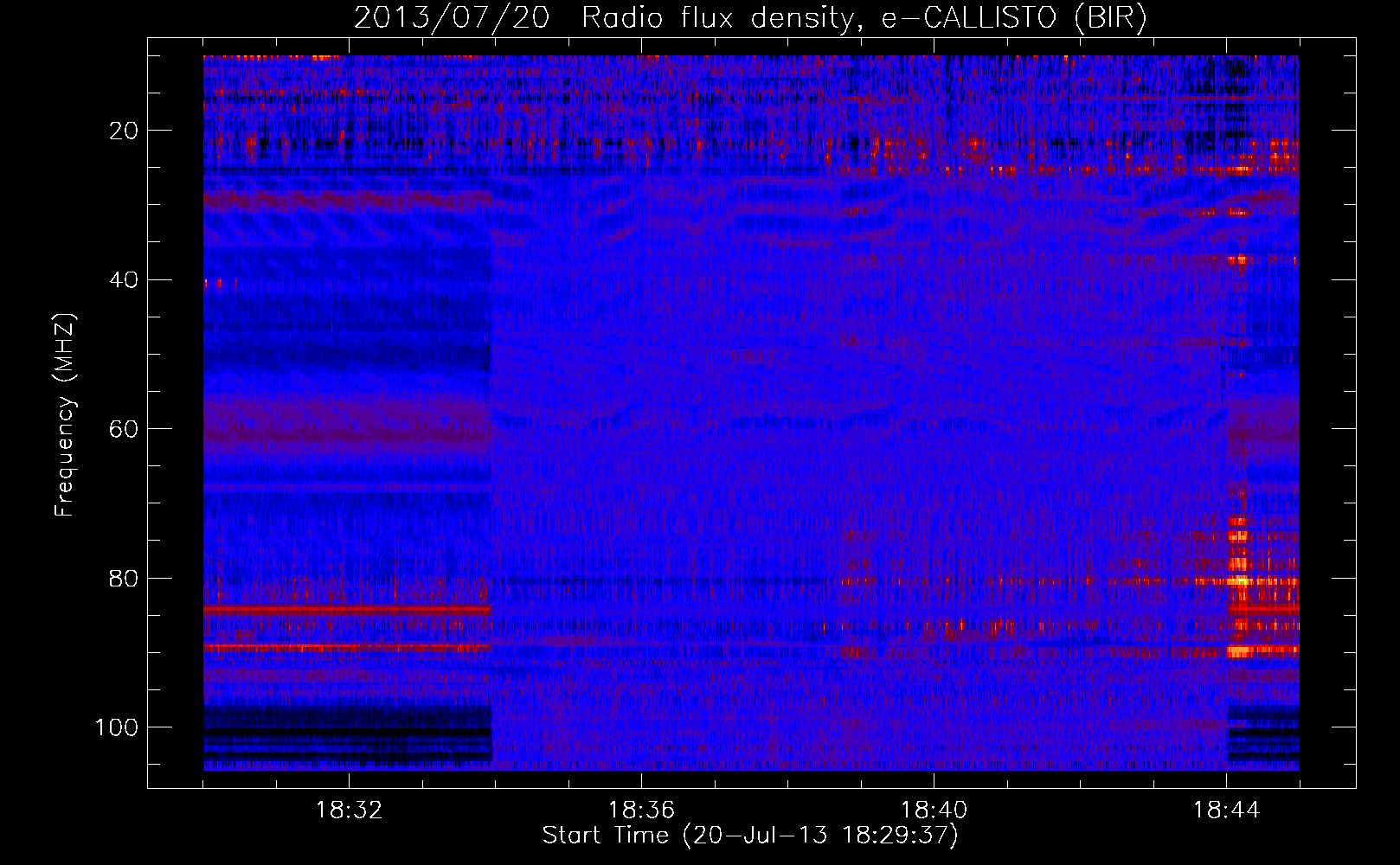Click the '40' frequency tick label

[125, 280]
